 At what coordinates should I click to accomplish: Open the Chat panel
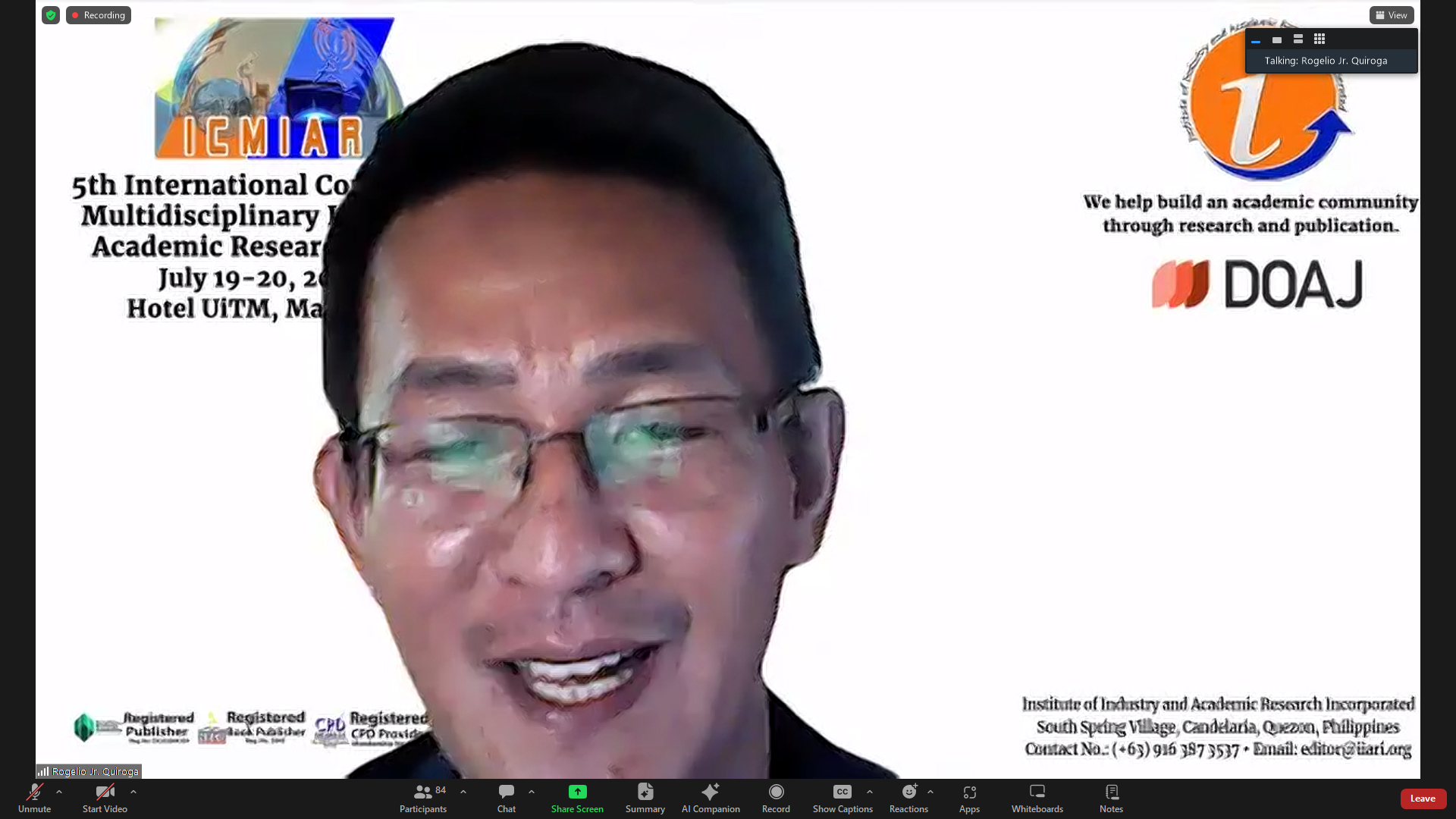point(507,797)
